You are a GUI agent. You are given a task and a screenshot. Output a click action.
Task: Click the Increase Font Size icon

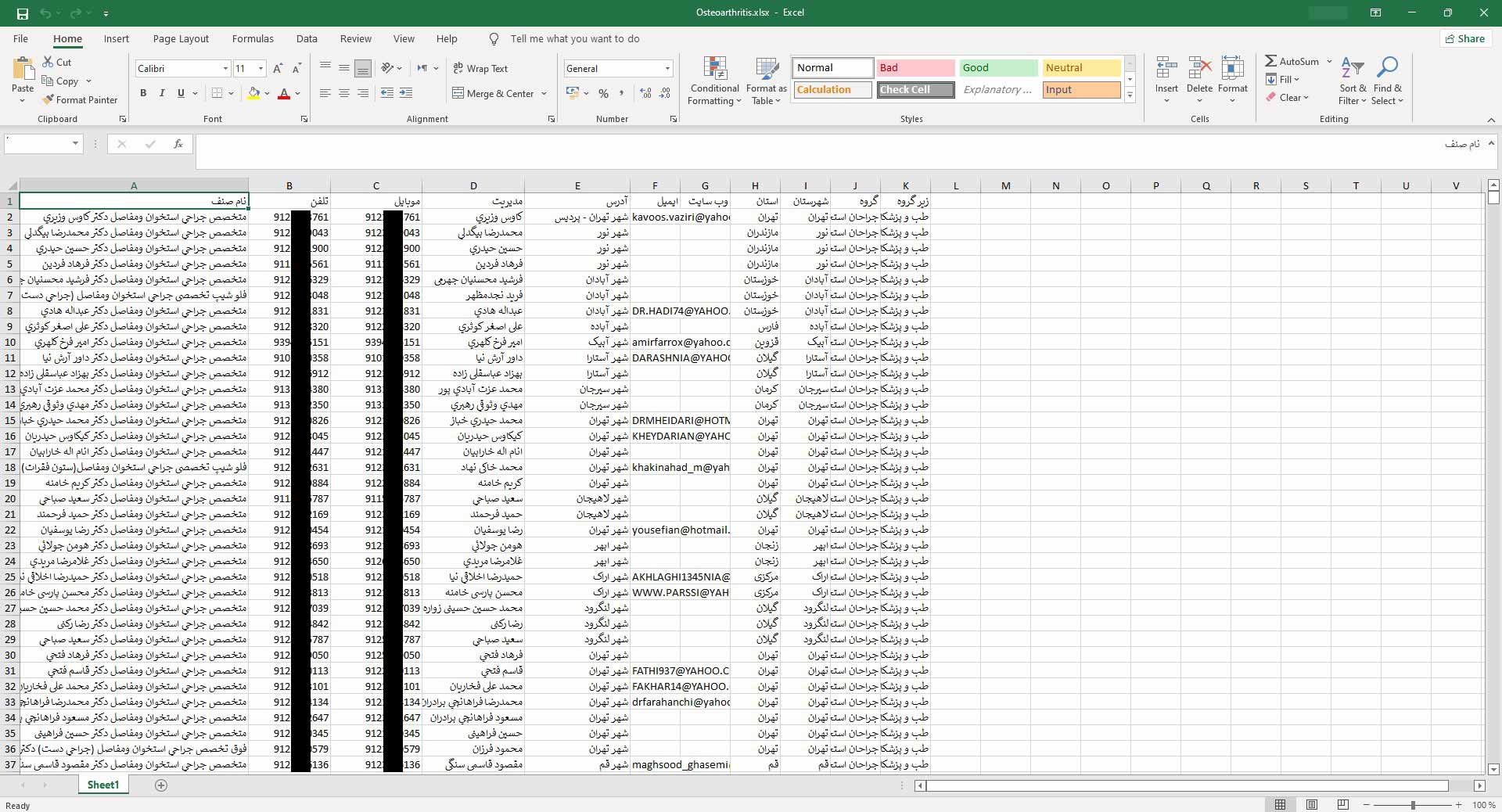tap(278, 69)
